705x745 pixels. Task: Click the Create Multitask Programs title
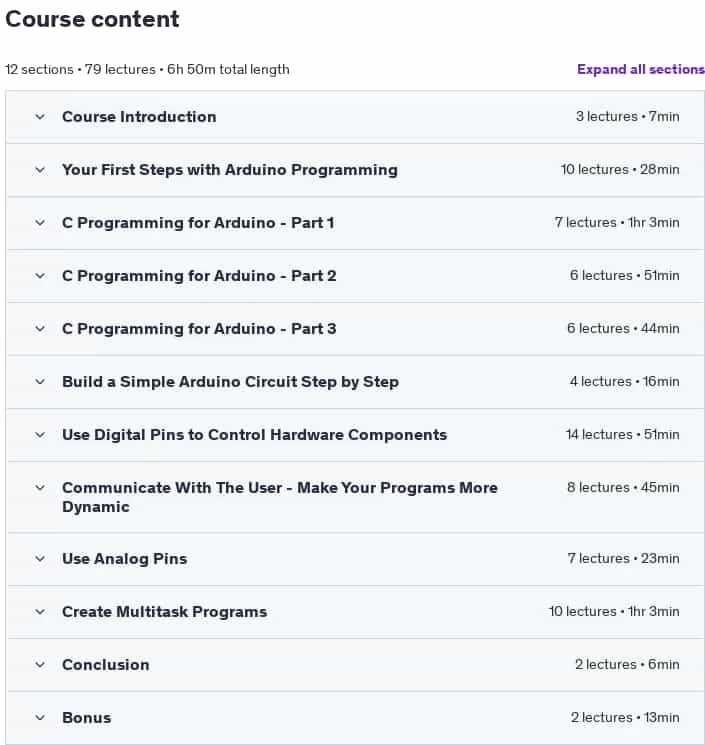point(164,612)
